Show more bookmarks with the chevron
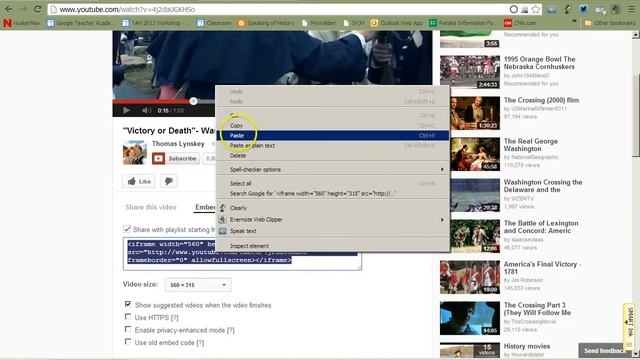Viewport: 640px width, 360px height. click(x=574, y=21)
